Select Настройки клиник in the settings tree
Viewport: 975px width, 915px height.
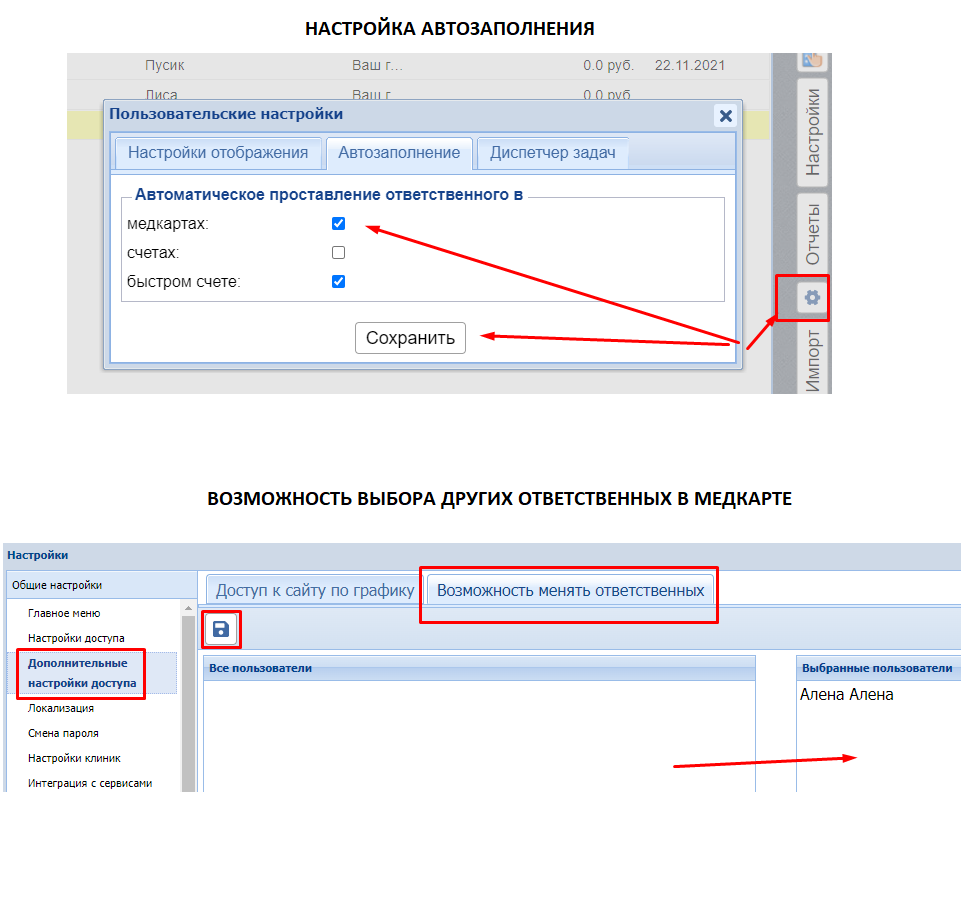point(74,758)
